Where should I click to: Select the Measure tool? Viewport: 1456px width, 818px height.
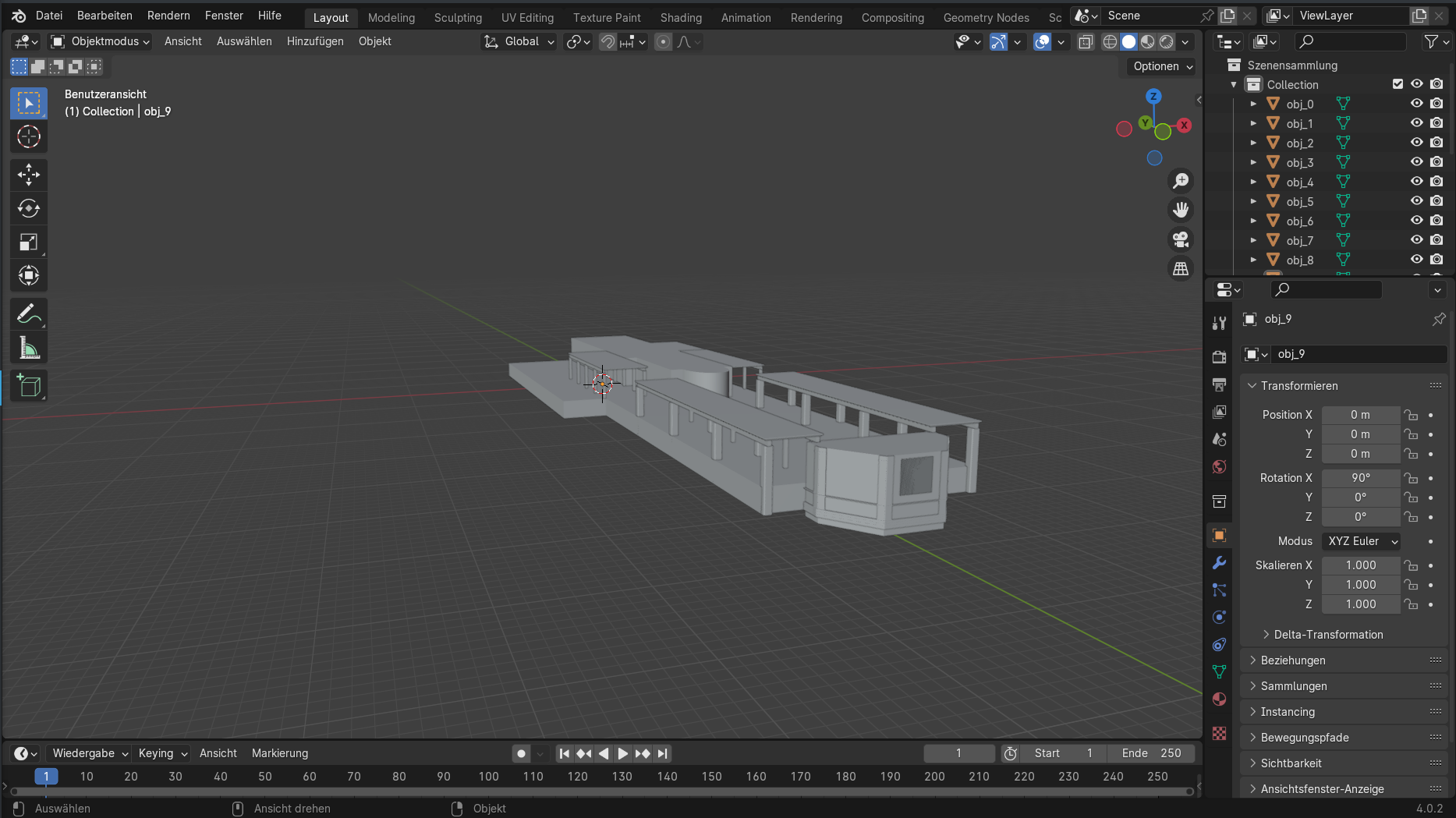pyautogui.click(x=29, y=349)
